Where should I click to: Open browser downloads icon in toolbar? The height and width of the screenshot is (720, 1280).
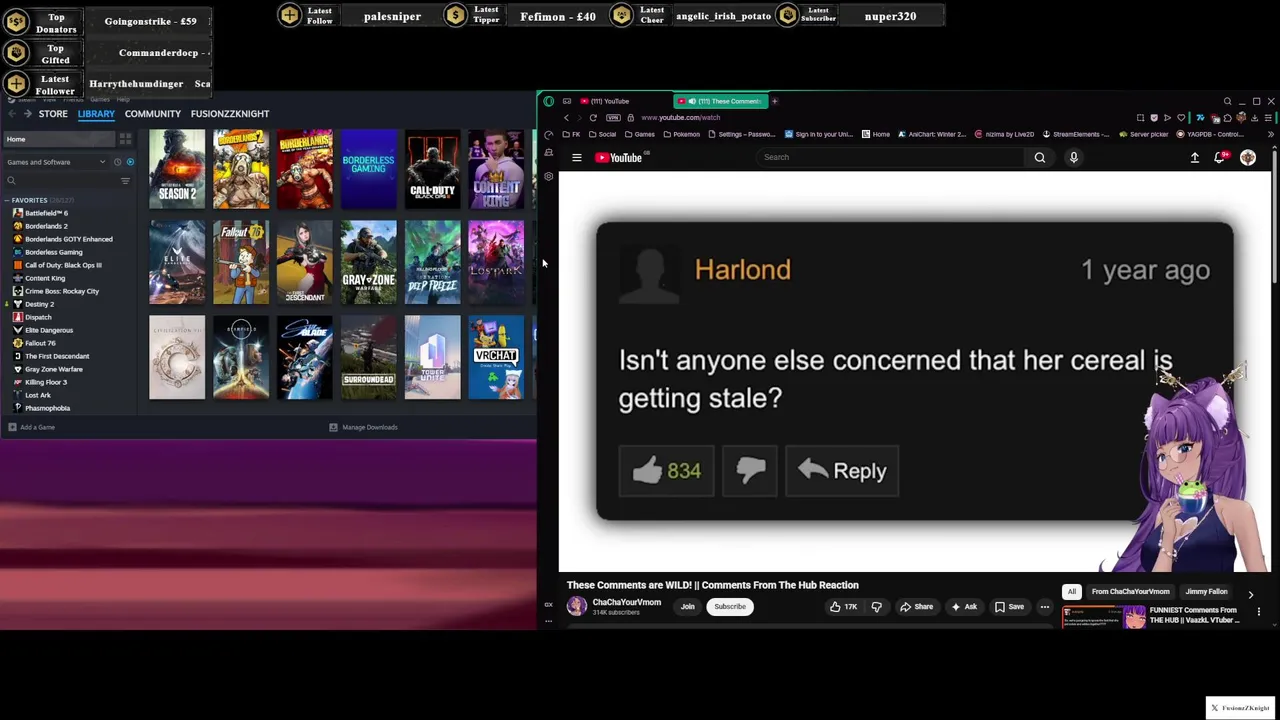[x=1254, y=118]
